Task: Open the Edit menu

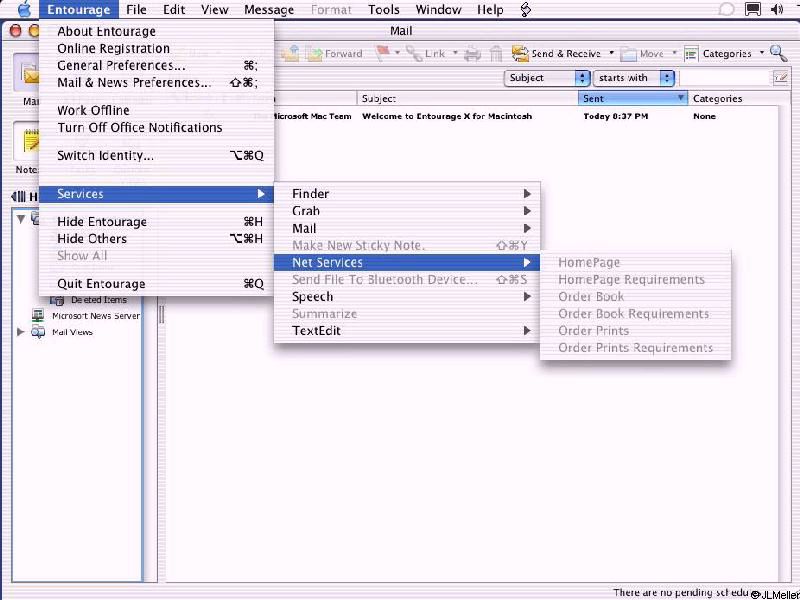Action: click(x=173, y=9)
